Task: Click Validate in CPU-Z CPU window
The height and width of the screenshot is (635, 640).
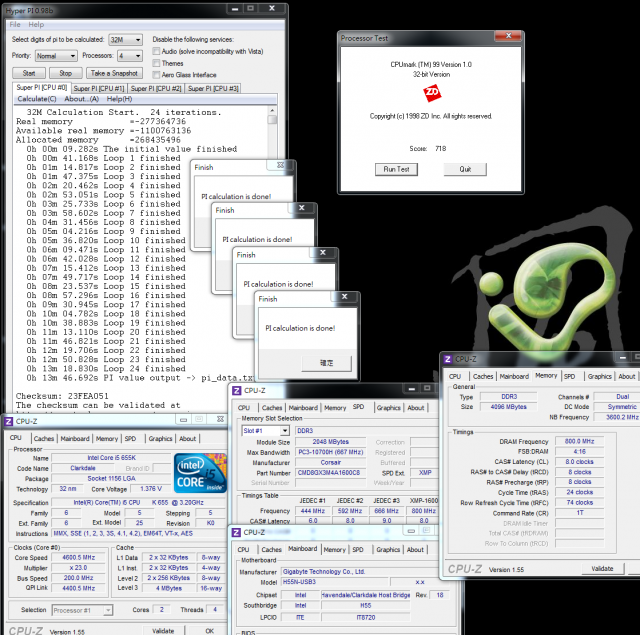Action: tap(163, 631)
